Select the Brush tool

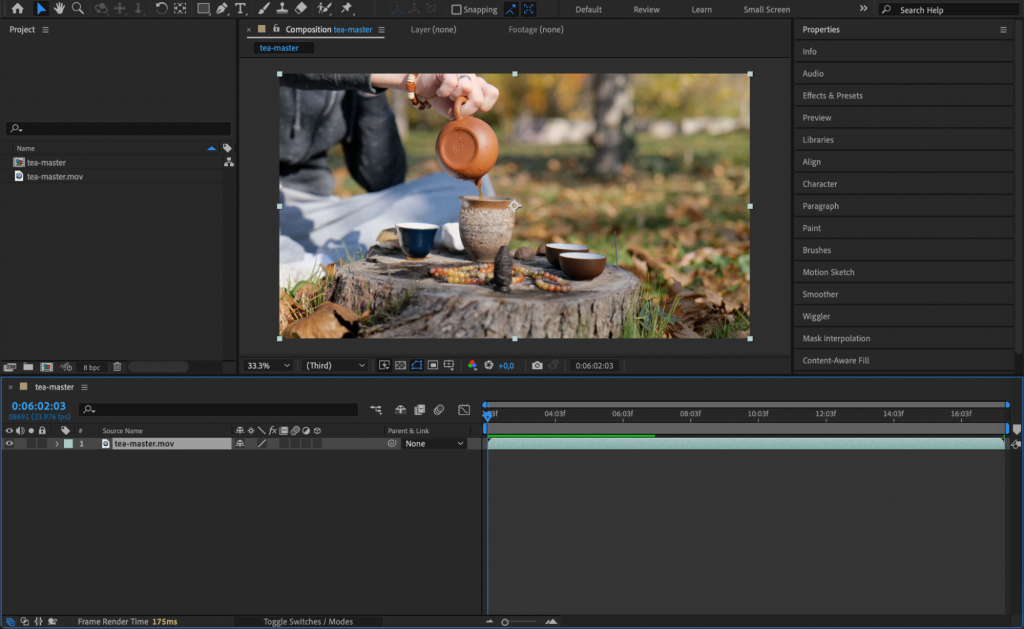point(261,9)
